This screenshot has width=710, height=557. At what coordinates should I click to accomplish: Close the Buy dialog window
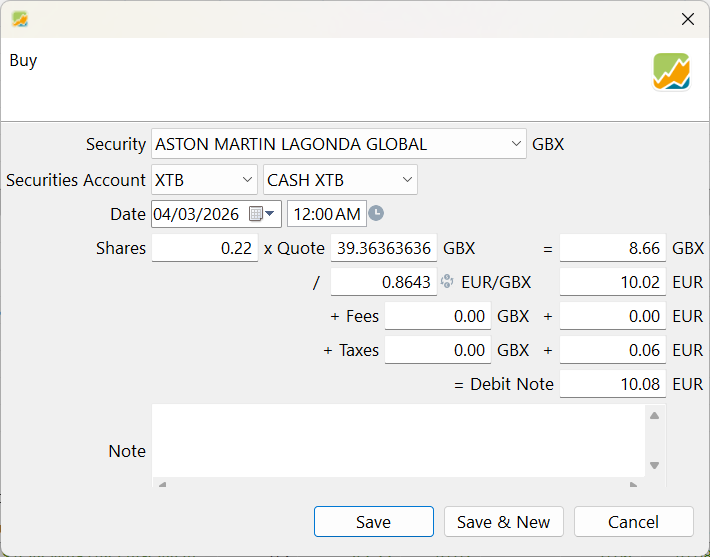[687, 19]
